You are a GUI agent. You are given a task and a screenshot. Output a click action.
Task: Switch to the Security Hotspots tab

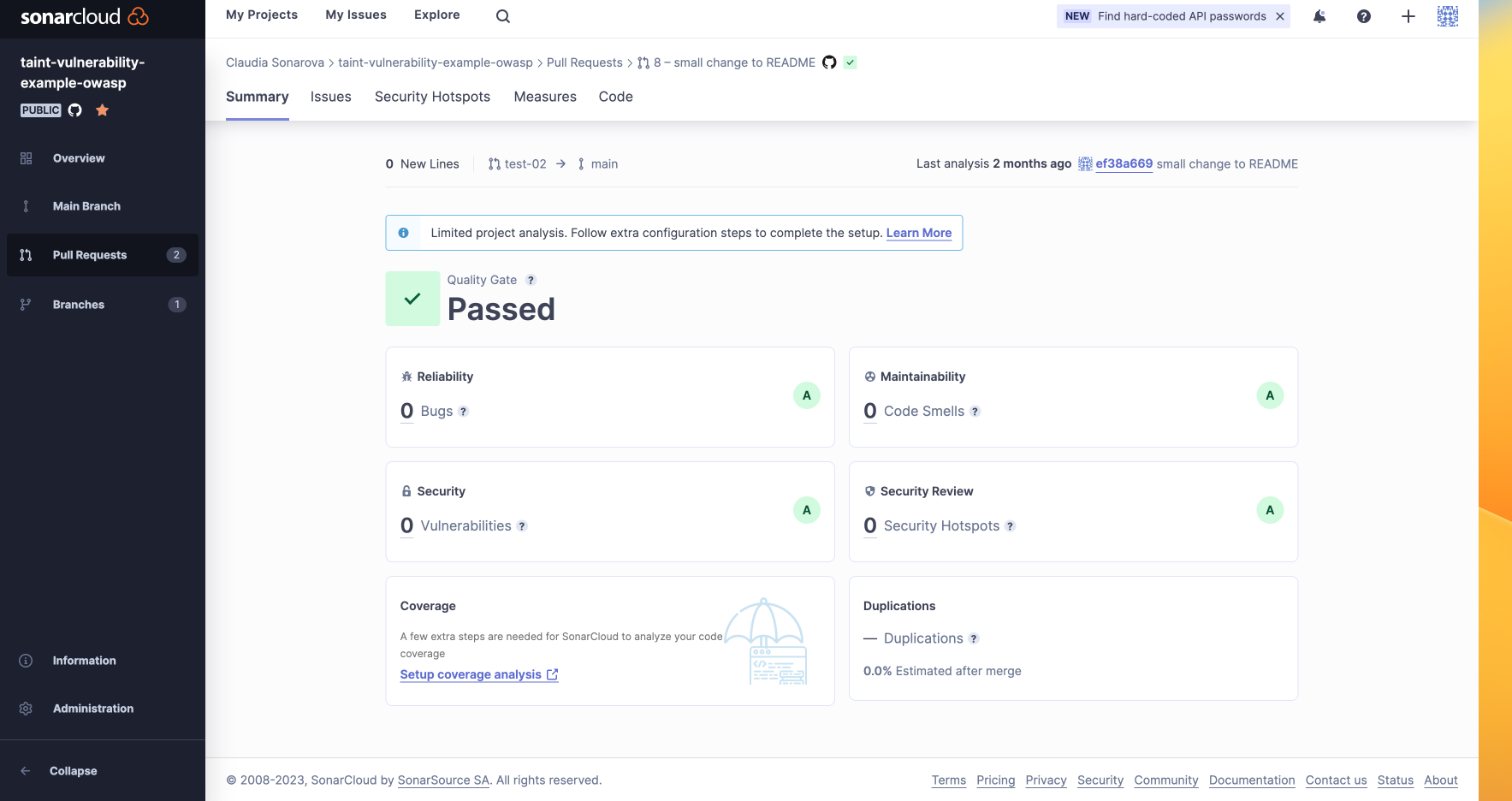pyautogui.click(x=432, y=97)
